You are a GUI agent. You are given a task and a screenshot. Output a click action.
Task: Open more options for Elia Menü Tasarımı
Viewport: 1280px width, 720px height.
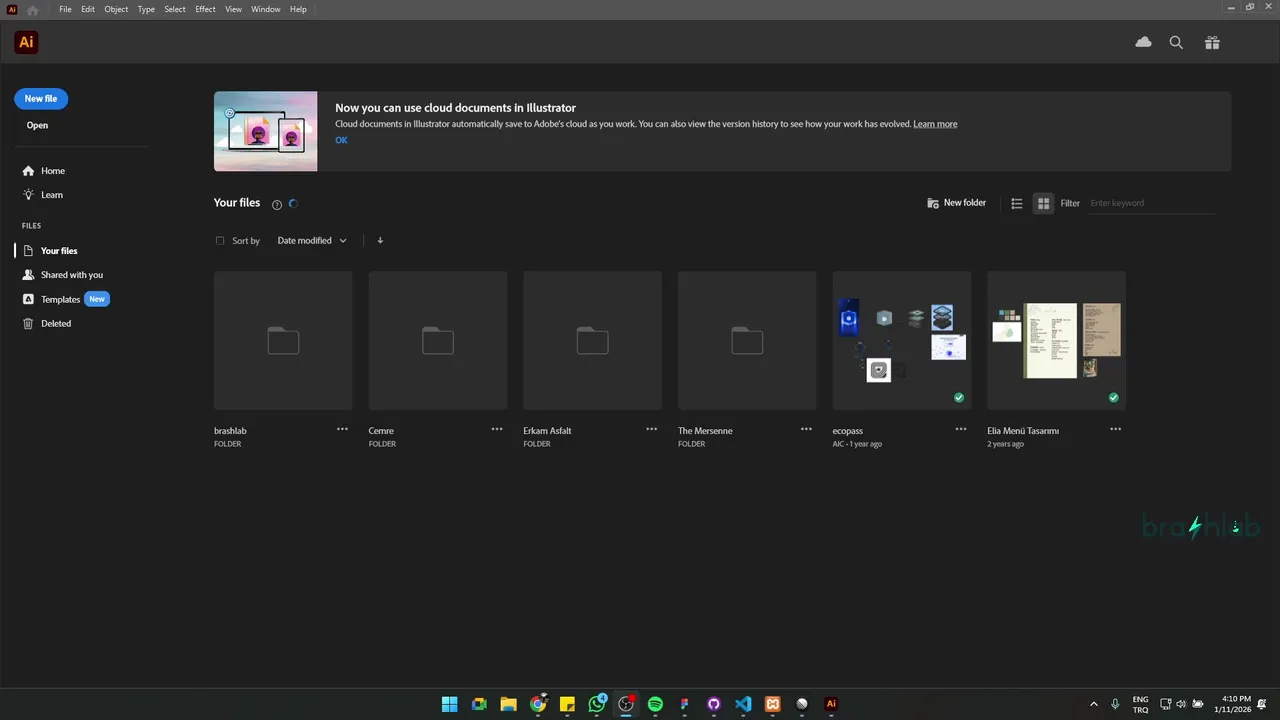[x=1115, y=429]
